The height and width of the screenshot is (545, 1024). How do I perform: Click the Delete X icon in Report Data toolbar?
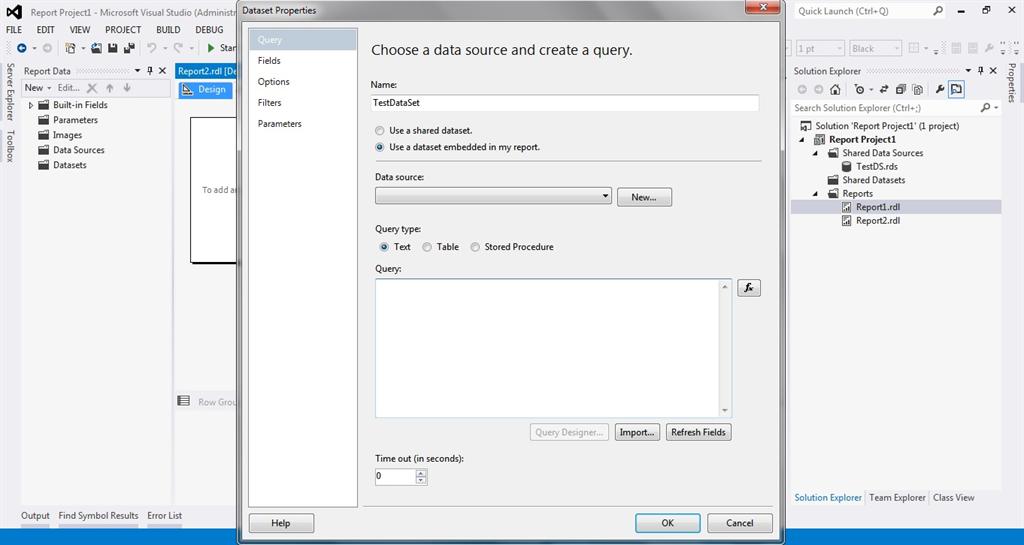click(92, 87)
